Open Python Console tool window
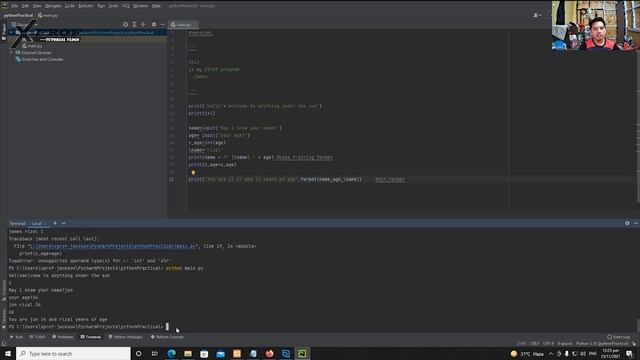This screenshot has width=640, height=360. tap(167, 337)
